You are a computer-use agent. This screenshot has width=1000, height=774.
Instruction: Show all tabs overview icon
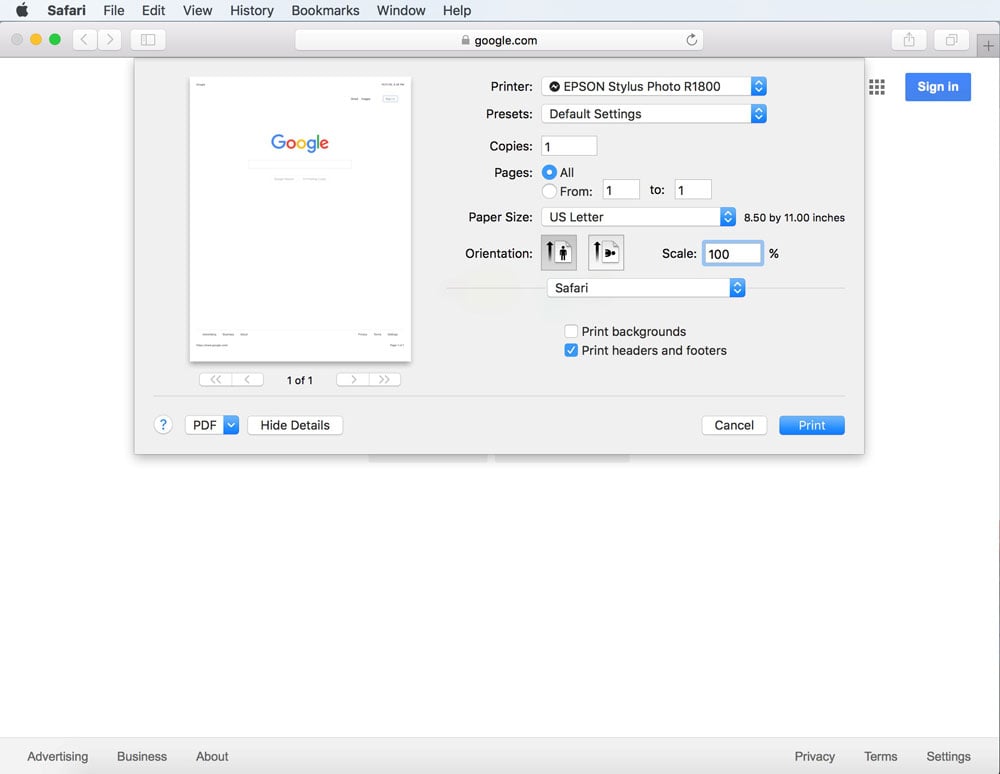pos(952,40)
